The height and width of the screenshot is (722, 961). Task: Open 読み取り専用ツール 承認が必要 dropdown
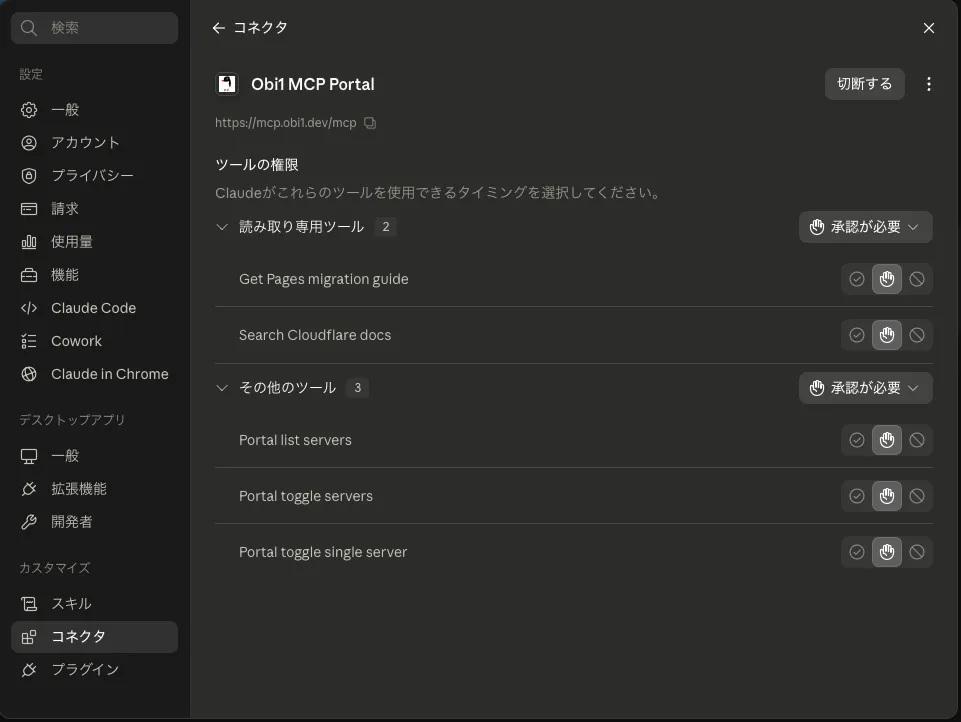865,227
